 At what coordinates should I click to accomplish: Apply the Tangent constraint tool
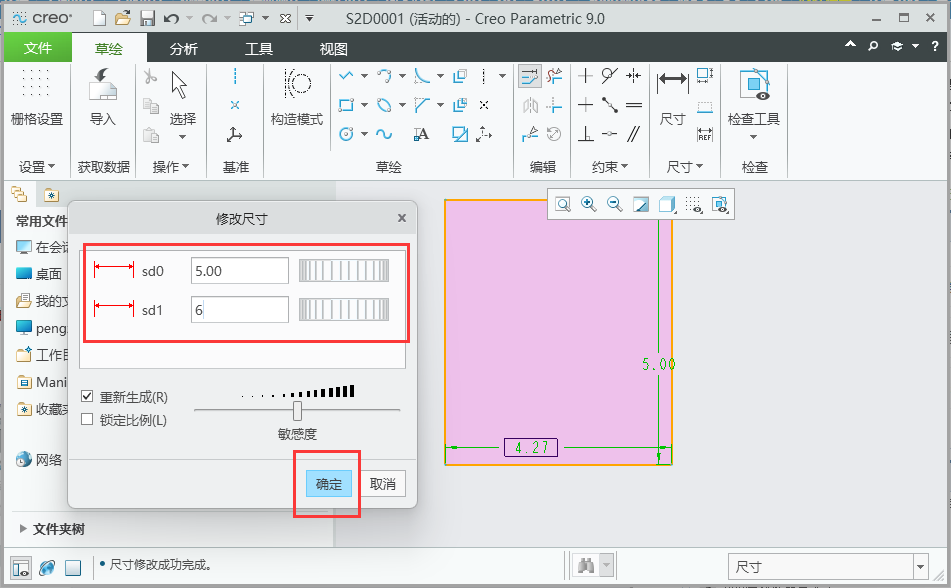point(610,76)
